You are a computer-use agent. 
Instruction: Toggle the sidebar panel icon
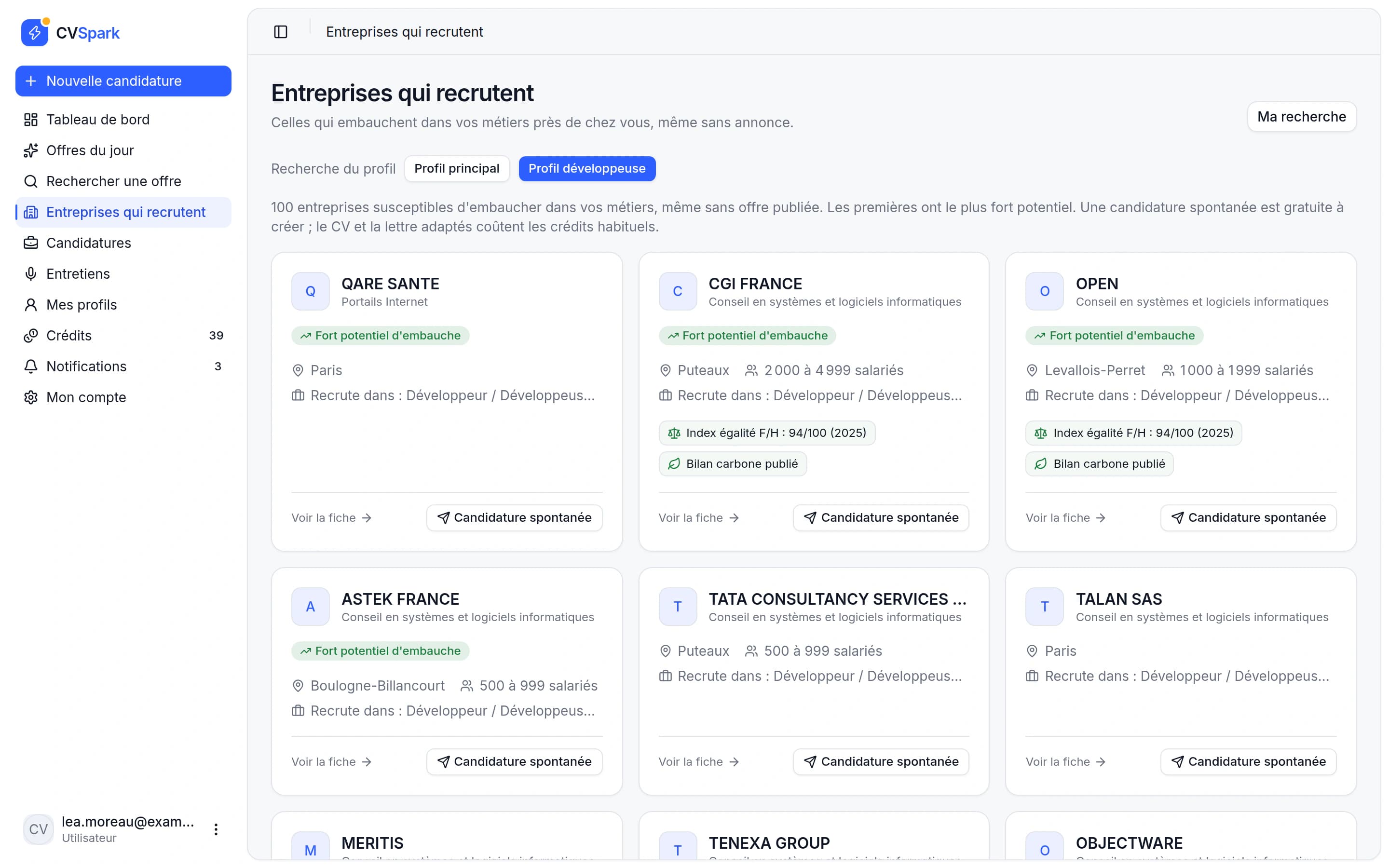tap(281, 31)
